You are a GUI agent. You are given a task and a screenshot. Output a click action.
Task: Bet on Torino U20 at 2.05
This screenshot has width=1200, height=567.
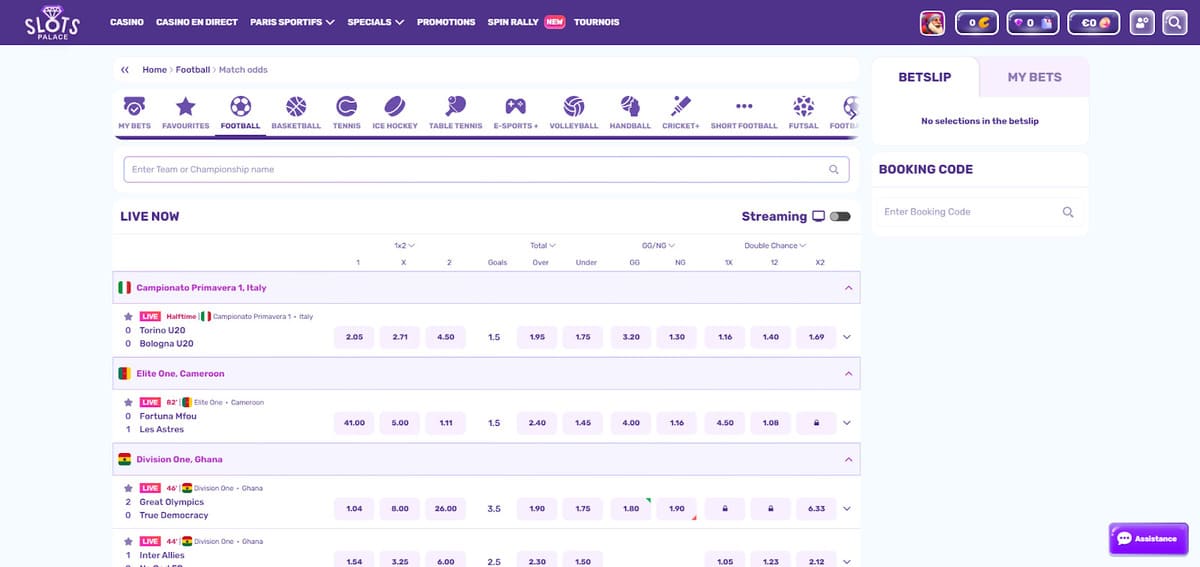(x=354, y=337)
